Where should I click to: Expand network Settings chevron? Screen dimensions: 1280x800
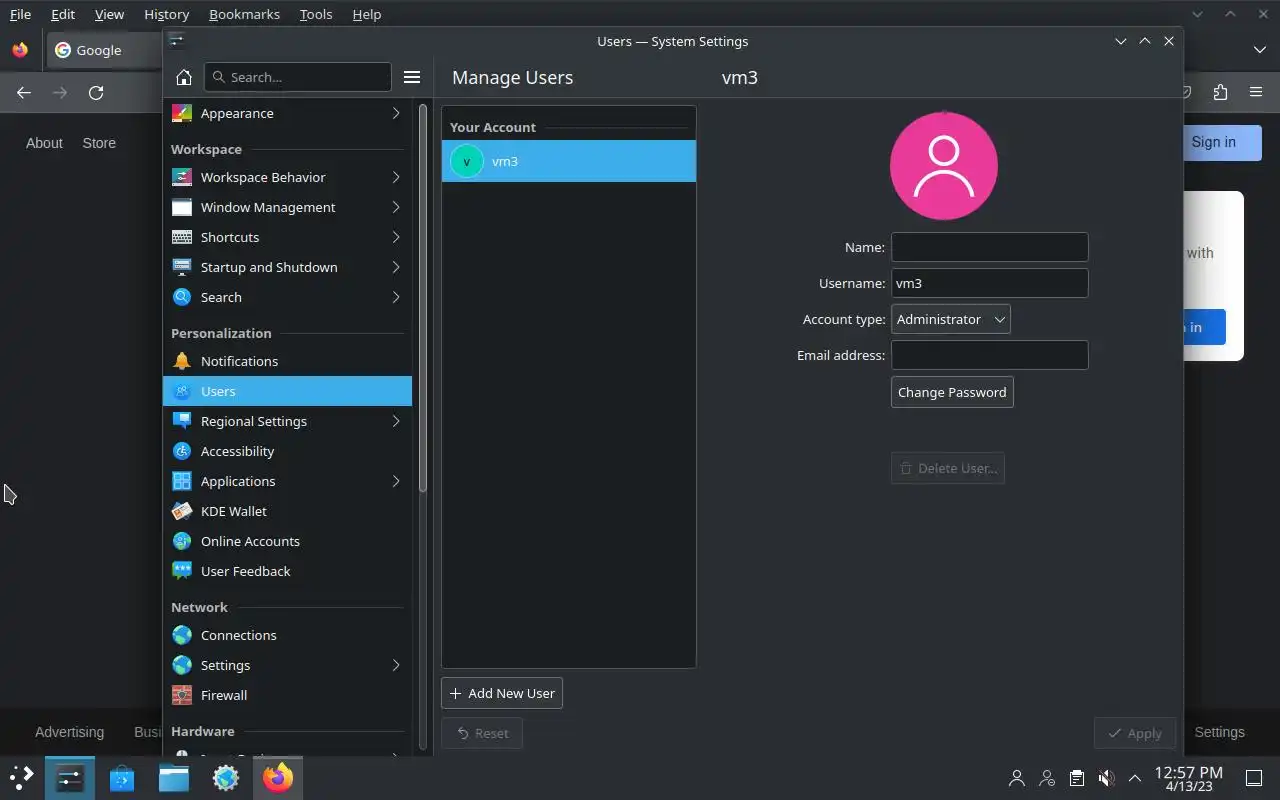point(396,665)
